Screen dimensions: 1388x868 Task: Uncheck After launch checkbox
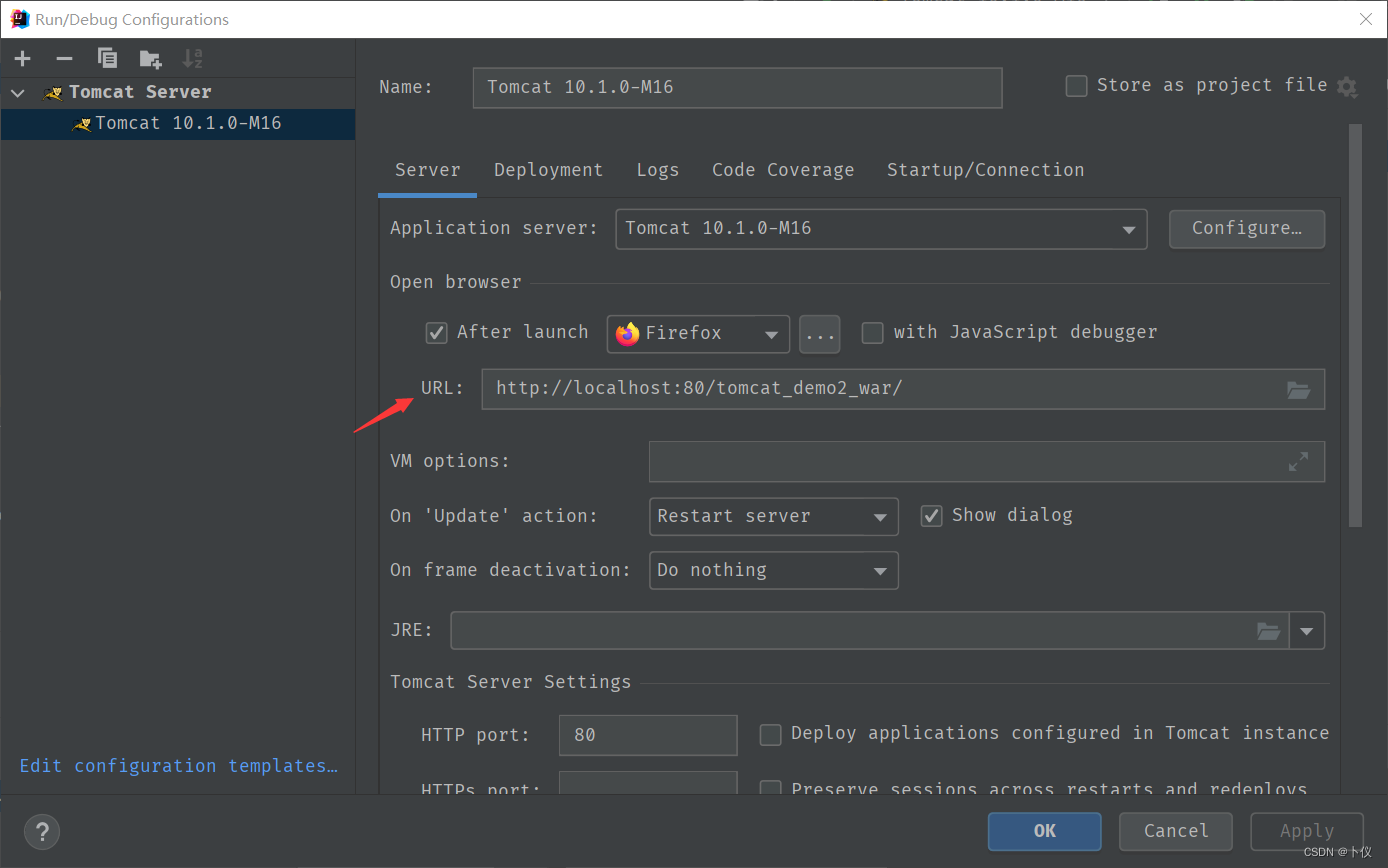[x=436, y=333]
